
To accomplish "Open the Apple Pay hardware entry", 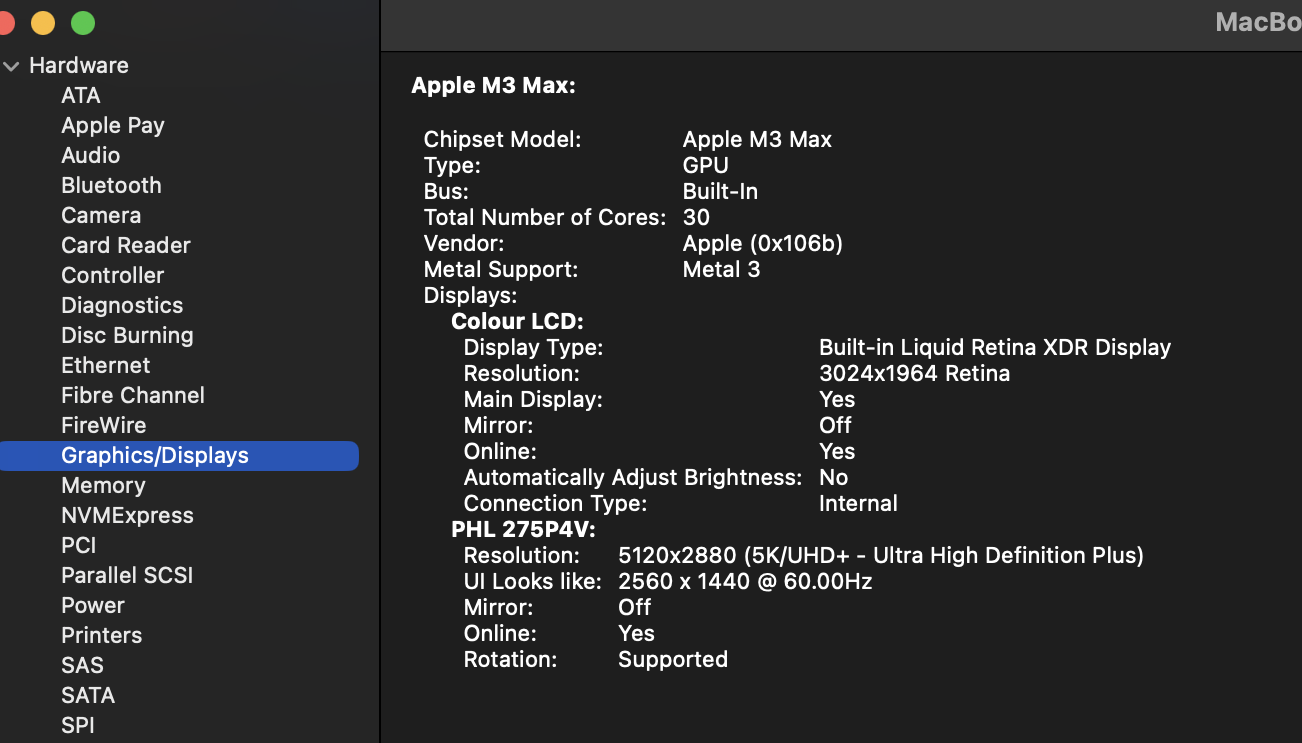I will coord(113,125).
